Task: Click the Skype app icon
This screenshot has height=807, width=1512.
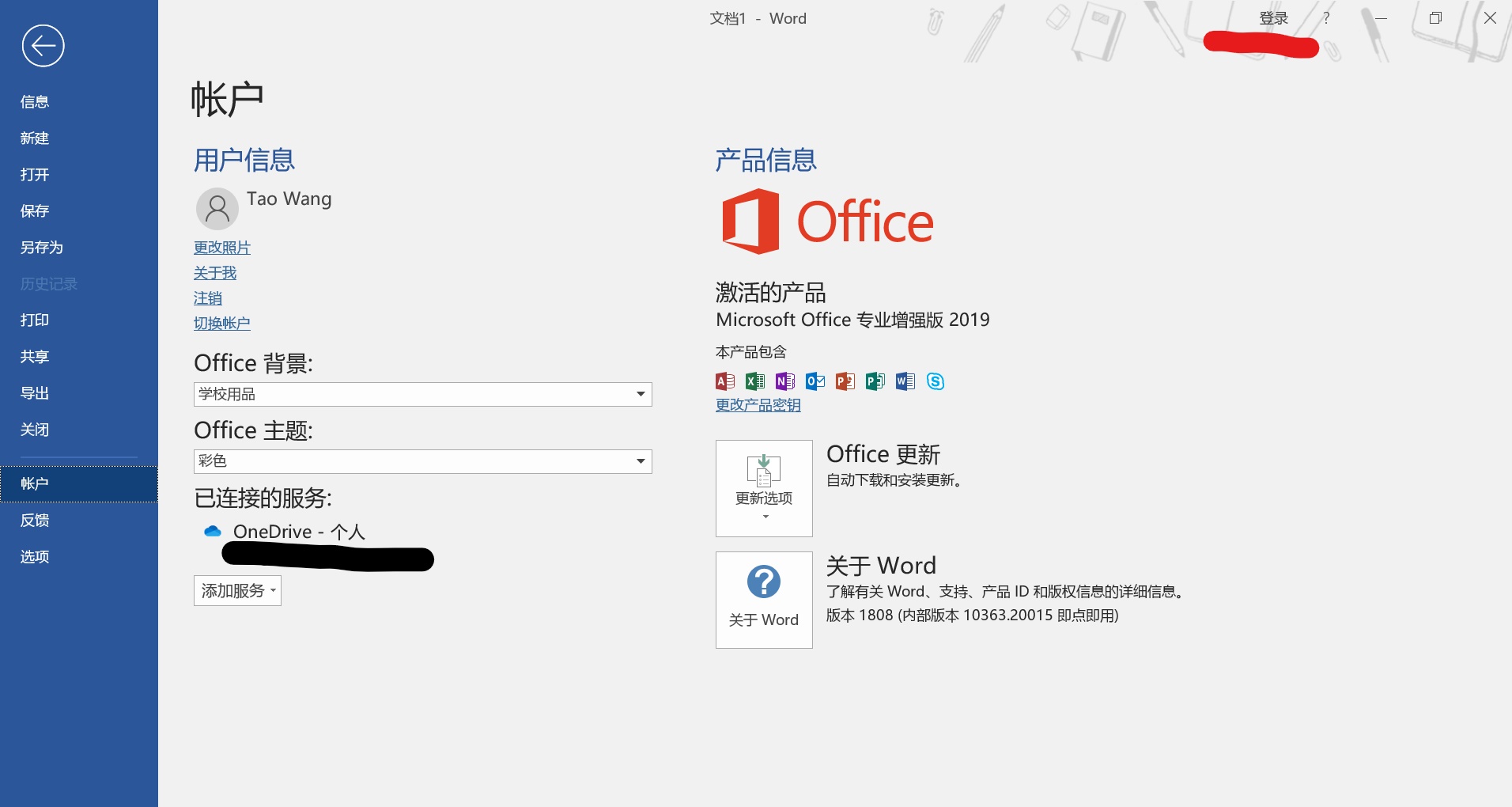Action: coord(936,381)
